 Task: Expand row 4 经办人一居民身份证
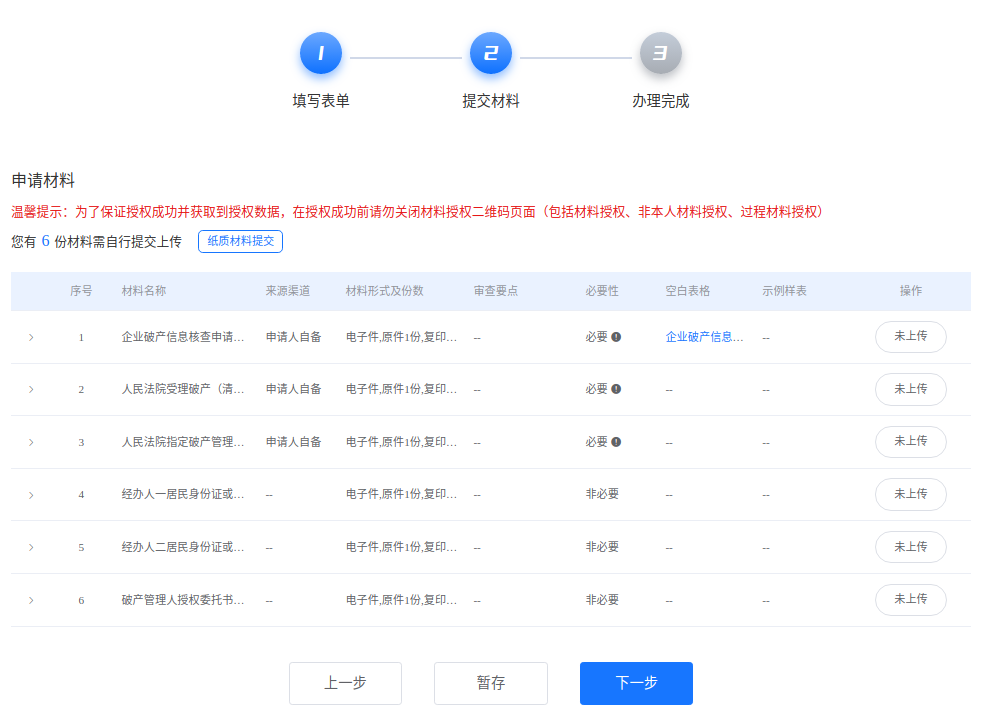[x=31, y=495]
